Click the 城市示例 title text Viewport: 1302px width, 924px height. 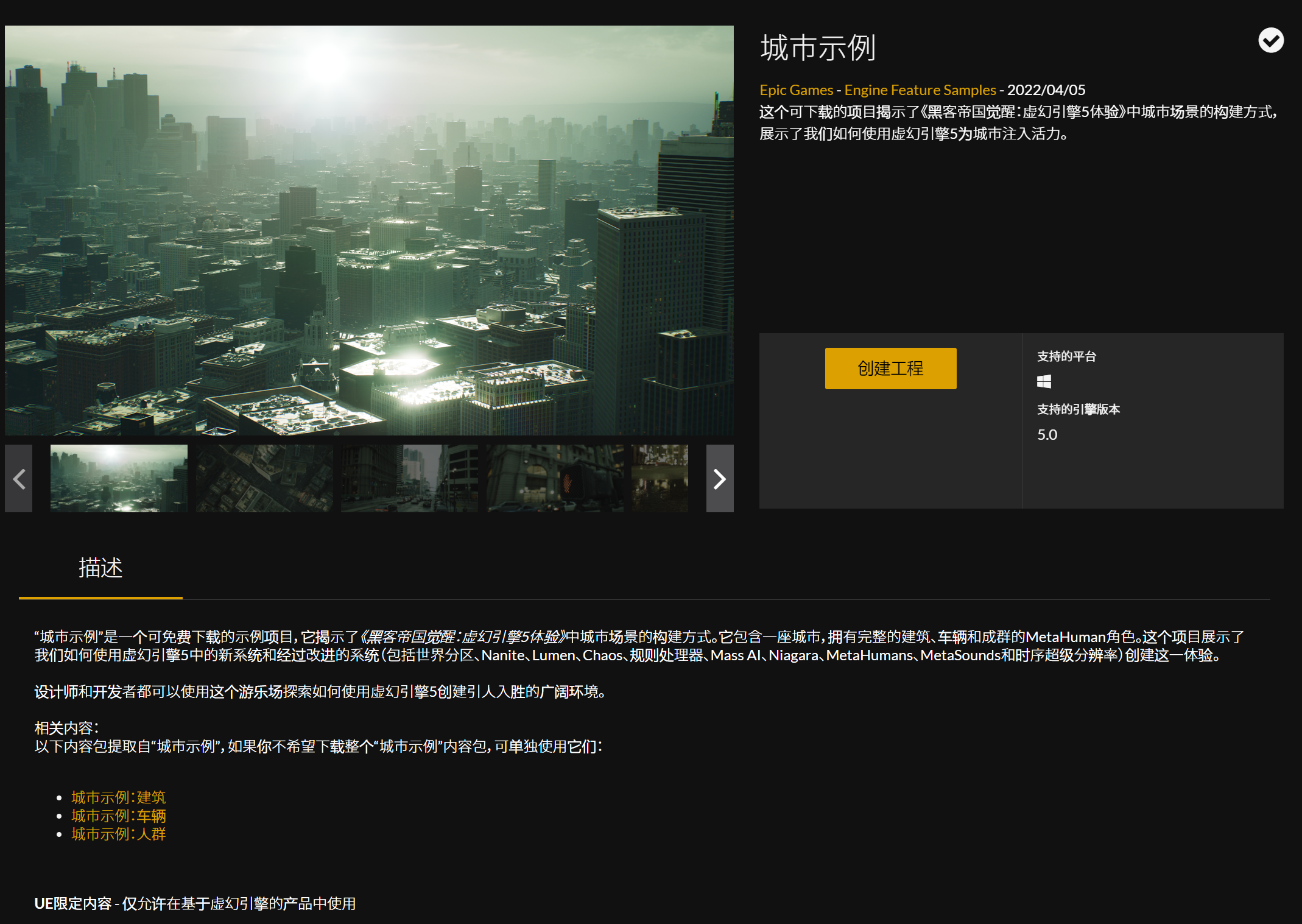pyautogui.click(x=818, y=48)
